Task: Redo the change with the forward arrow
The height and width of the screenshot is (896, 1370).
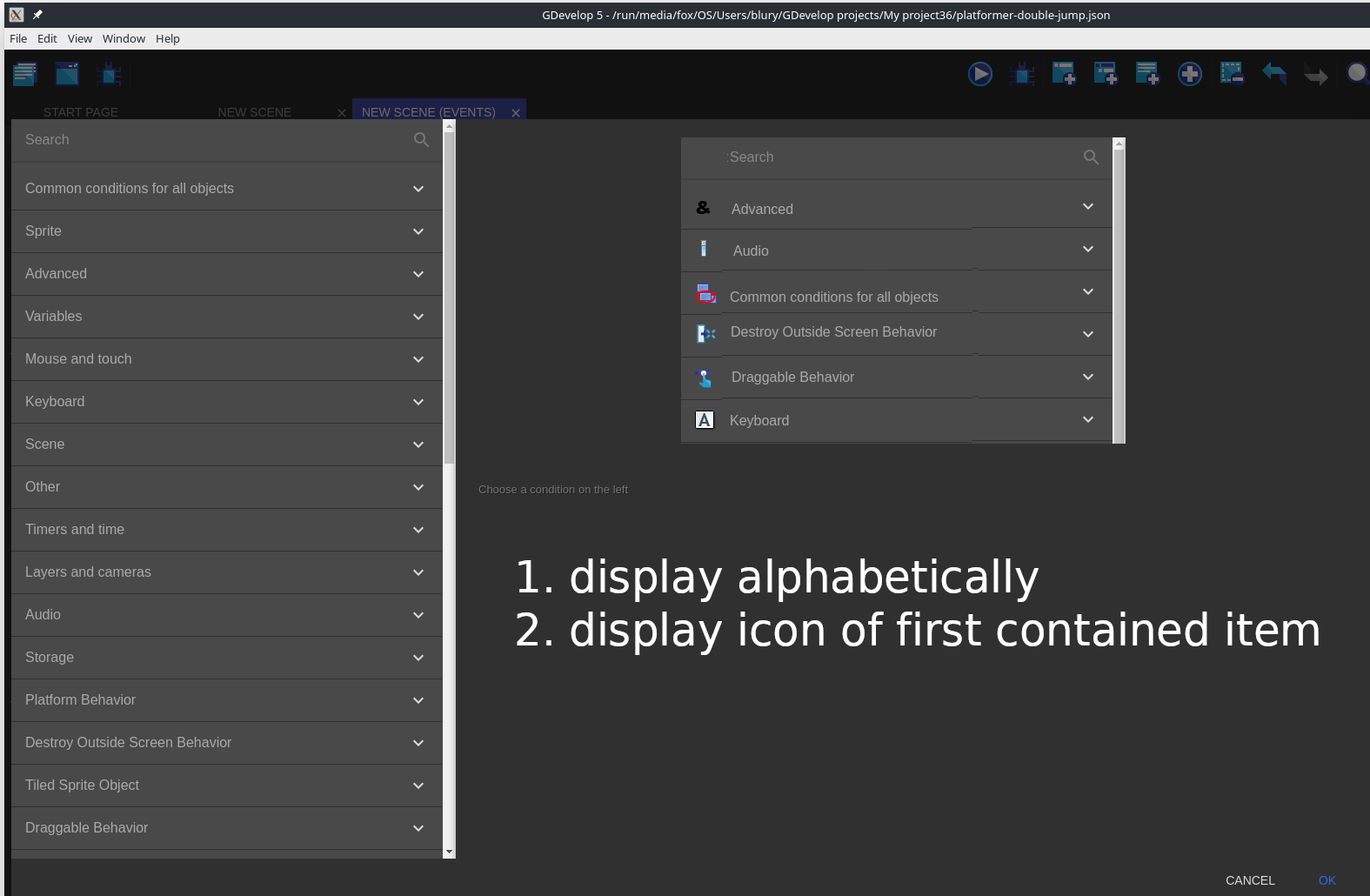Action: tap(1315, 76)
